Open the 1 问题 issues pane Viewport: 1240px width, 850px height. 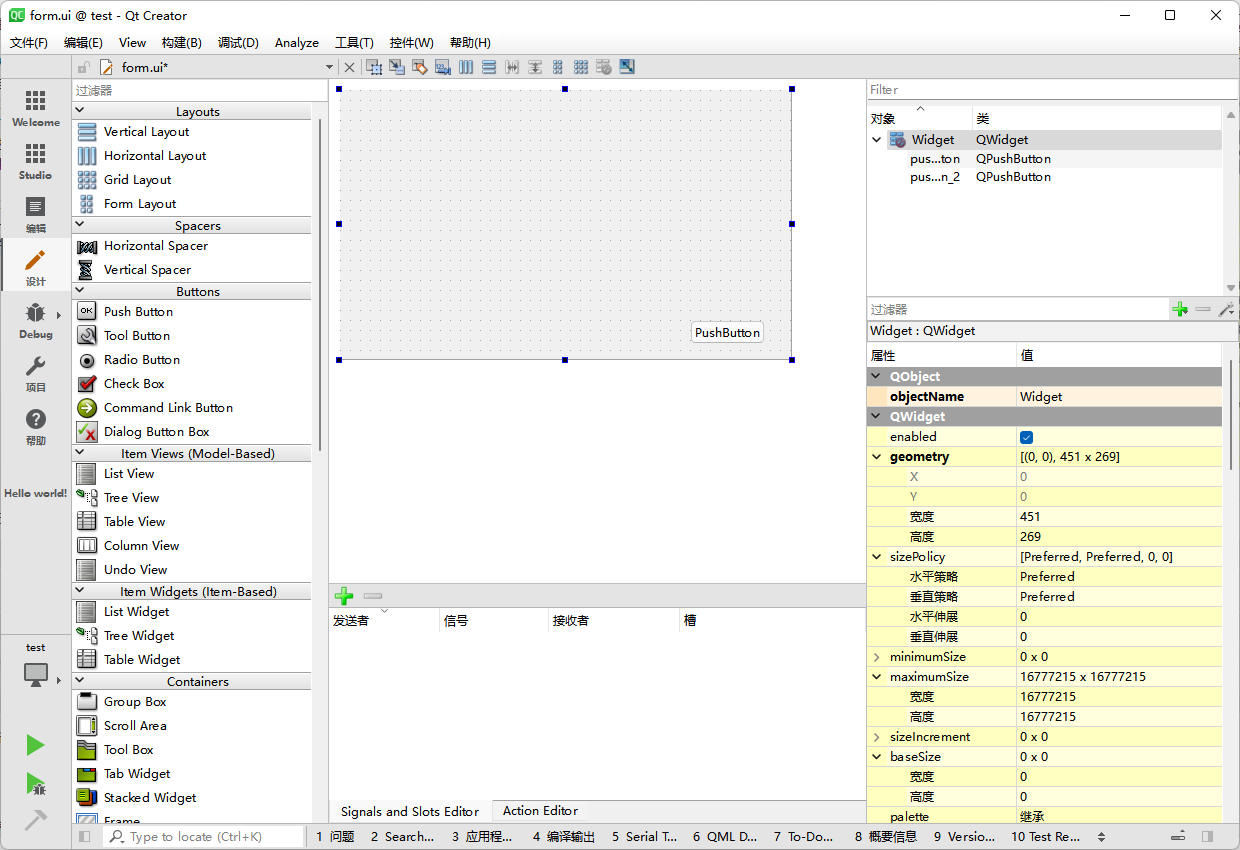click(335, 837)
